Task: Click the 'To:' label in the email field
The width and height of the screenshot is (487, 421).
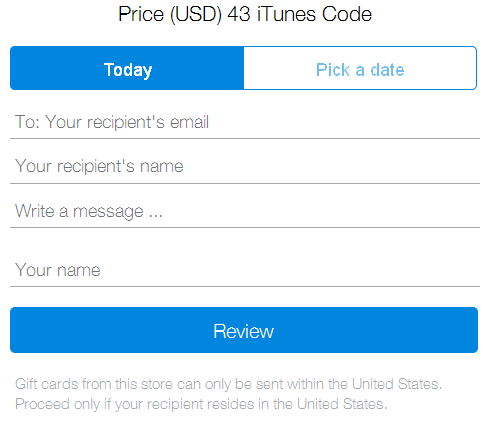Action: click(27, 122)
